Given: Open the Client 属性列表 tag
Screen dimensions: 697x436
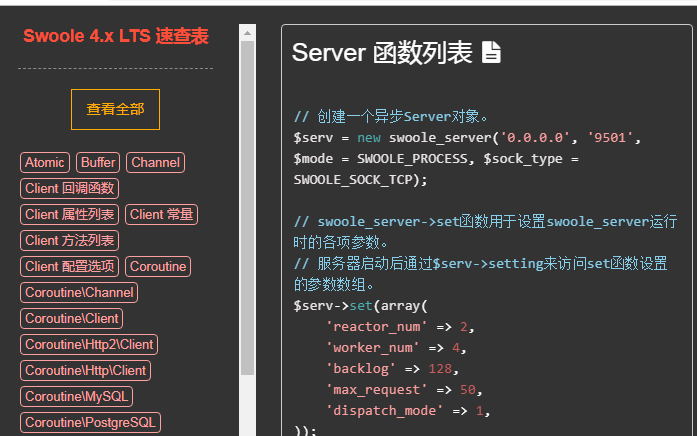Looking at the screenshot, I should pyautogui.click(x=69, y=214).
